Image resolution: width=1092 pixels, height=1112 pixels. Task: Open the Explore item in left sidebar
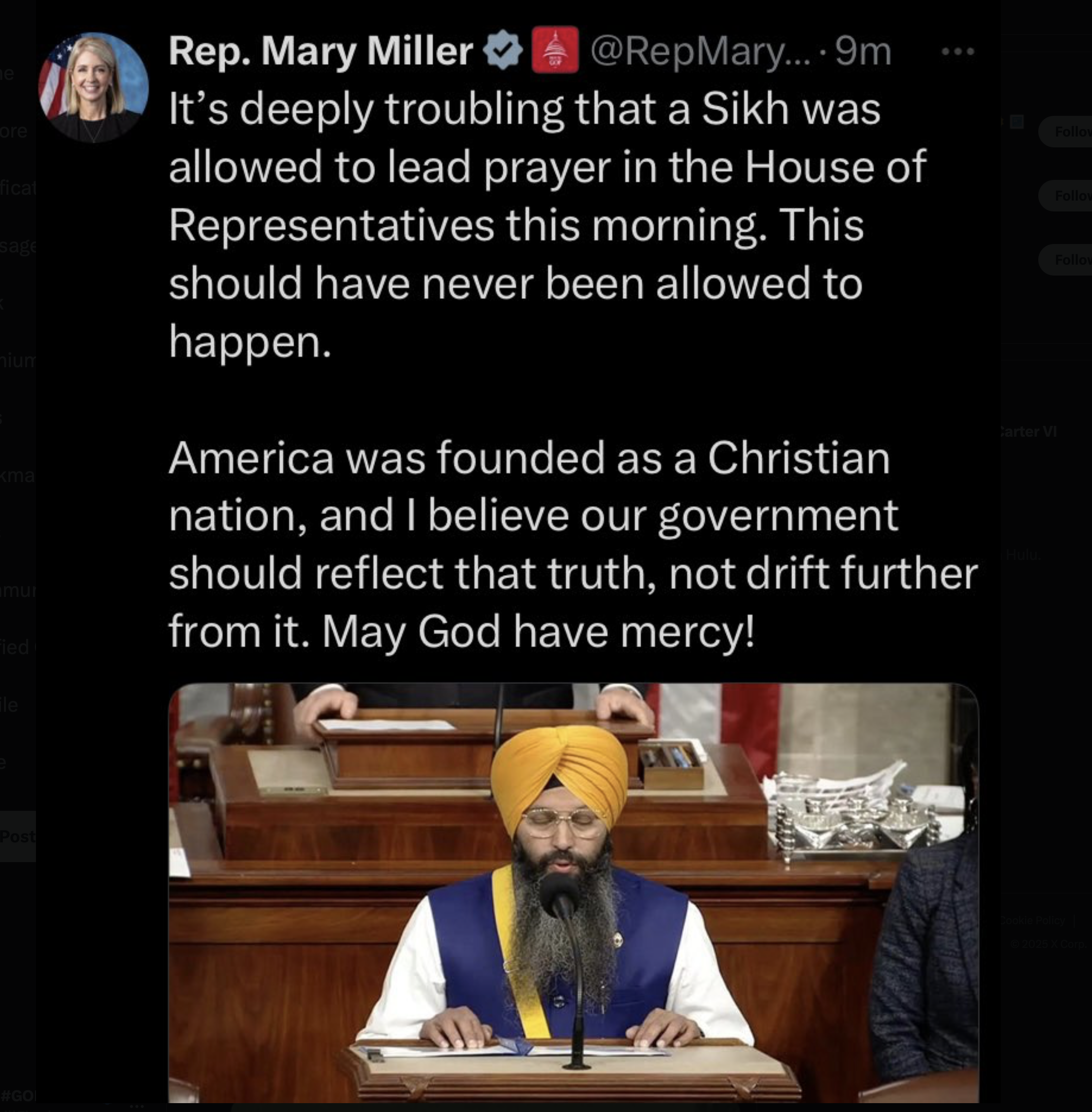tap(14, 131)
